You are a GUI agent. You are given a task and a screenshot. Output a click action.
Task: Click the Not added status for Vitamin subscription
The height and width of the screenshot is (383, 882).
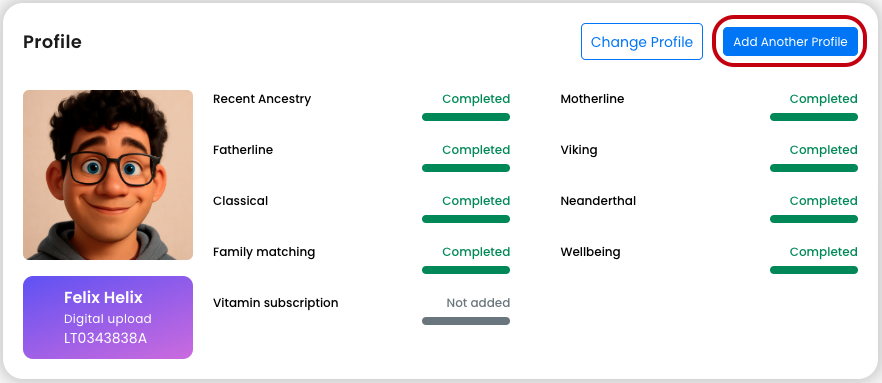point(478,303)
